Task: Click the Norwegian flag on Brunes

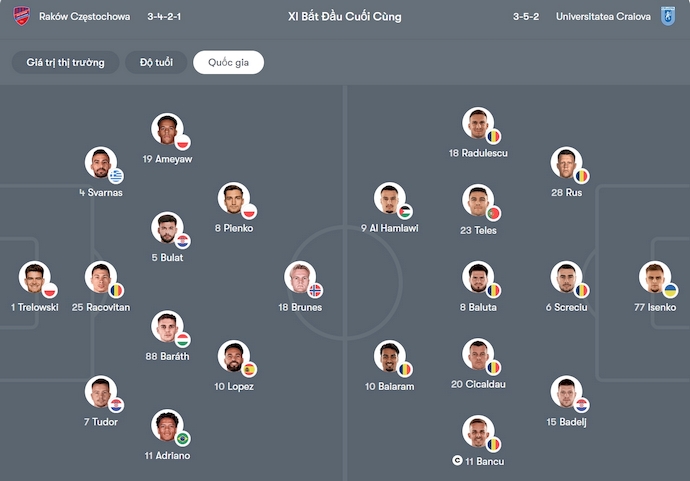Action: click(x=316, y=290)
